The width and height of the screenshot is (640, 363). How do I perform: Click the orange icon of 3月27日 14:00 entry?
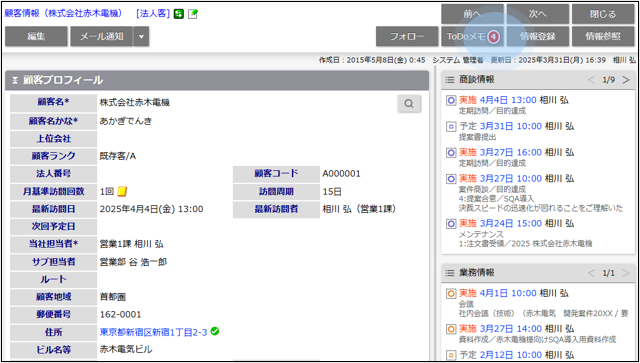click(x=451, y=329)
